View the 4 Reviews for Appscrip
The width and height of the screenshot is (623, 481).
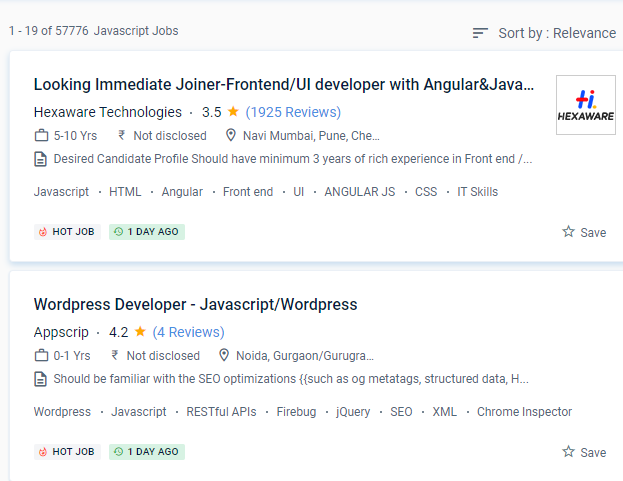coord(188,332)
